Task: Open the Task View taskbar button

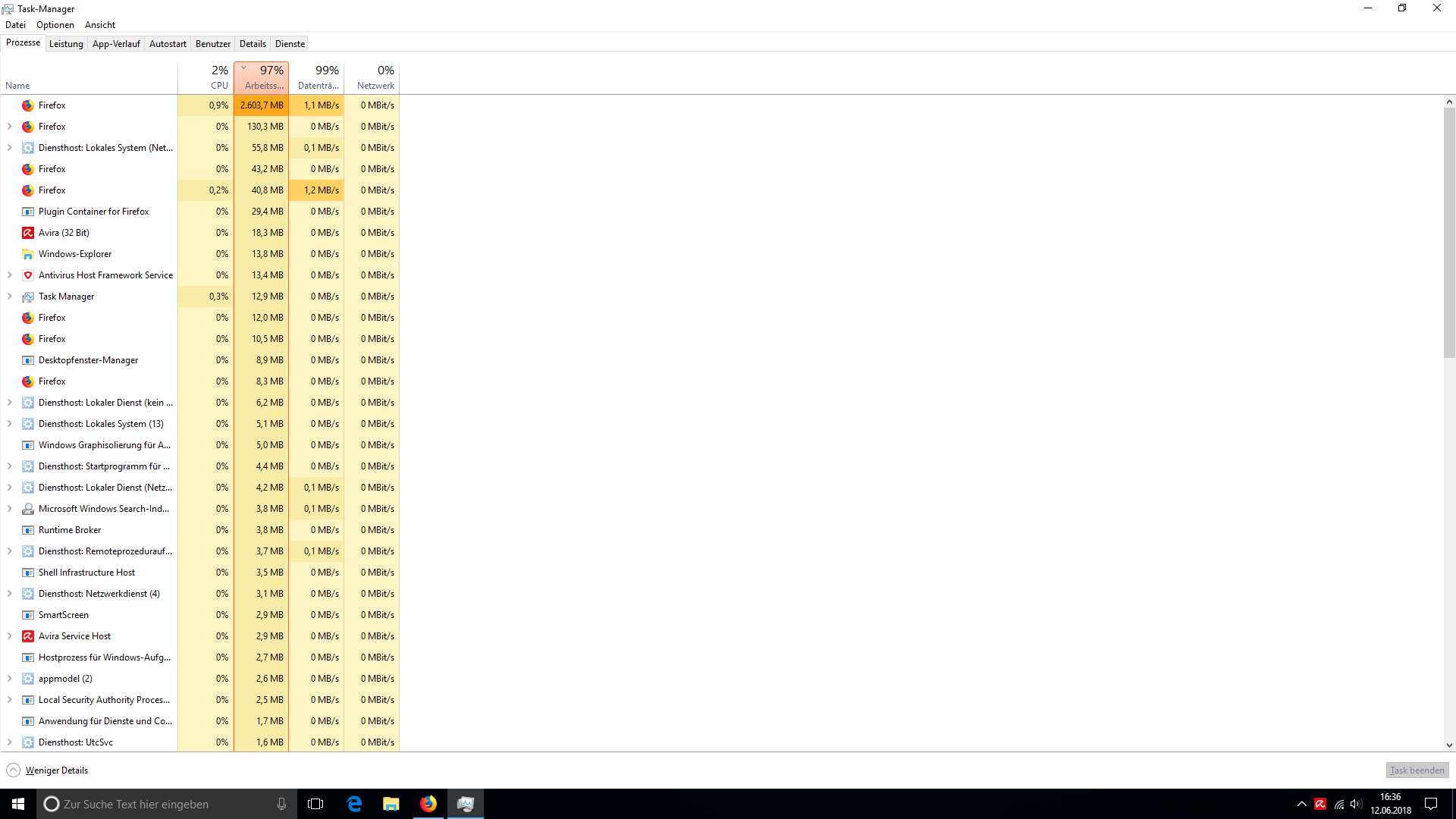Action: click(315, 804)
